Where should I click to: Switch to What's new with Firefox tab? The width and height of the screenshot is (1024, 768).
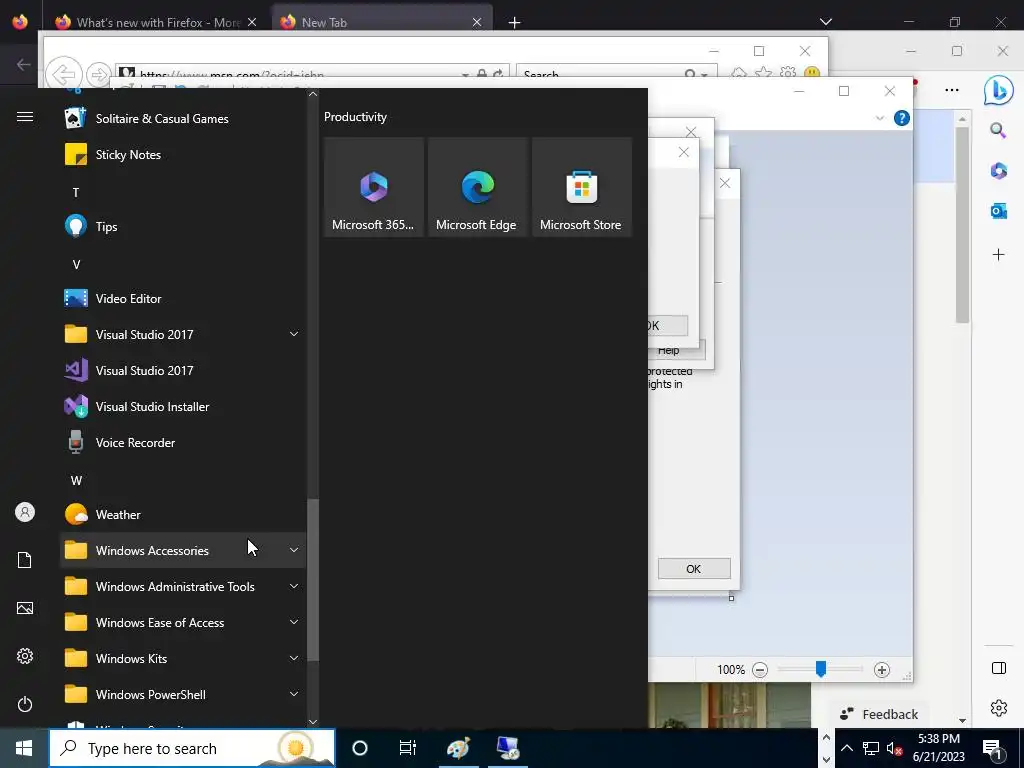coord(156,22)
